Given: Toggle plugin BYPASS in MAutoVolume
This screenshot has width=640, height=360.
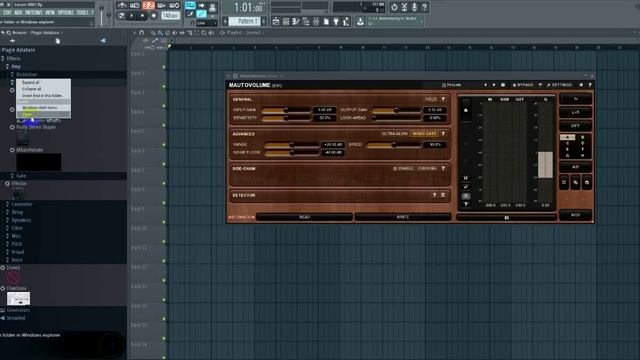Looking at the screenshot, I should (523, 85).
